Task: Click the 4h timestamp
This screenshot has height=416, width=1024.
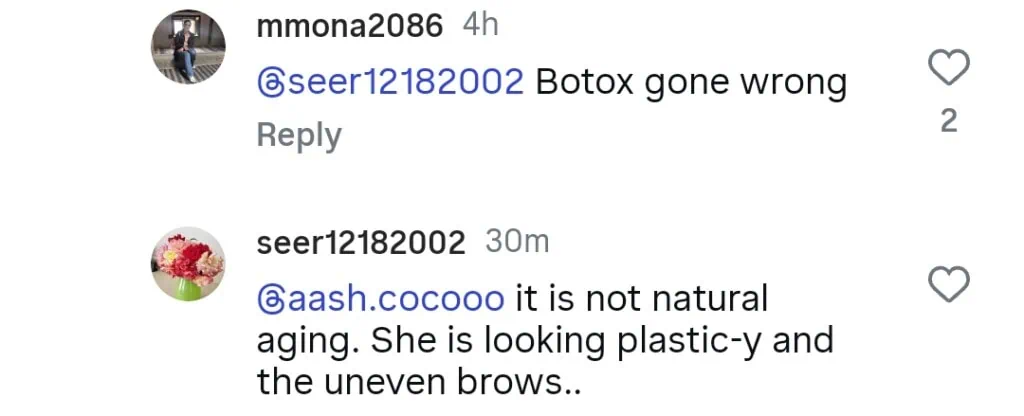Action: (480, 27)
